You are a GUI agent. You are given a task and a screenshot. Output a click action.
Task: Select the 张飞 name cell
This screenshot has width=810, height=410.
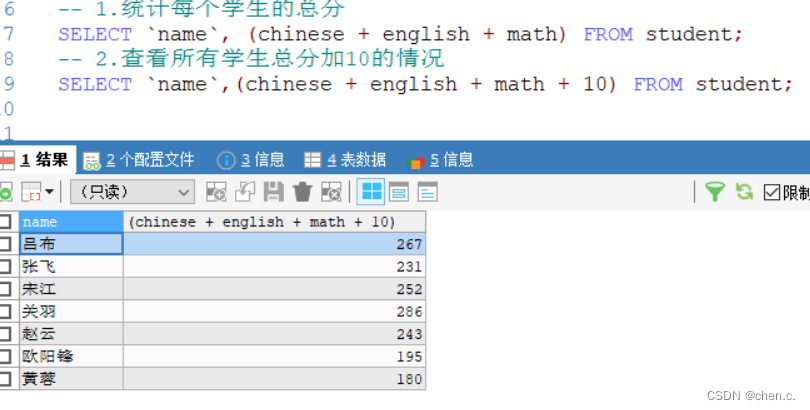[71, 266]
